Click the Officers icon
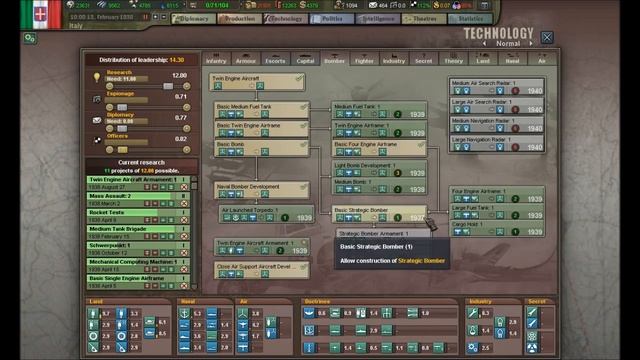Image resolution: width=640 pixels, height=360 pixels. 97,140
